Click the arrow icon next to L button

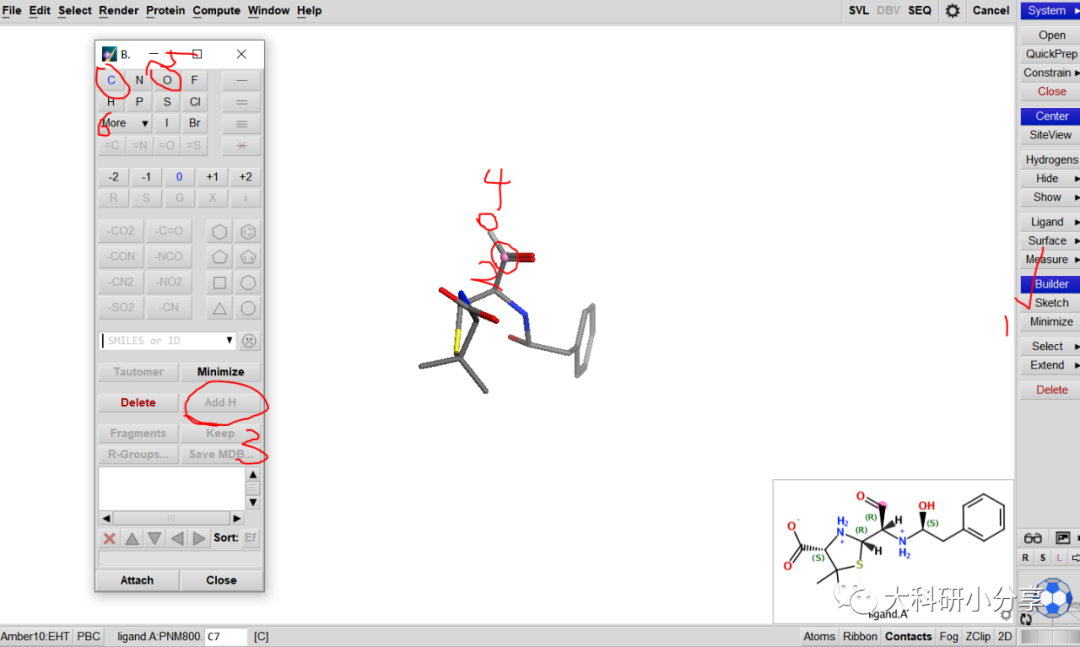(1074, 557)
